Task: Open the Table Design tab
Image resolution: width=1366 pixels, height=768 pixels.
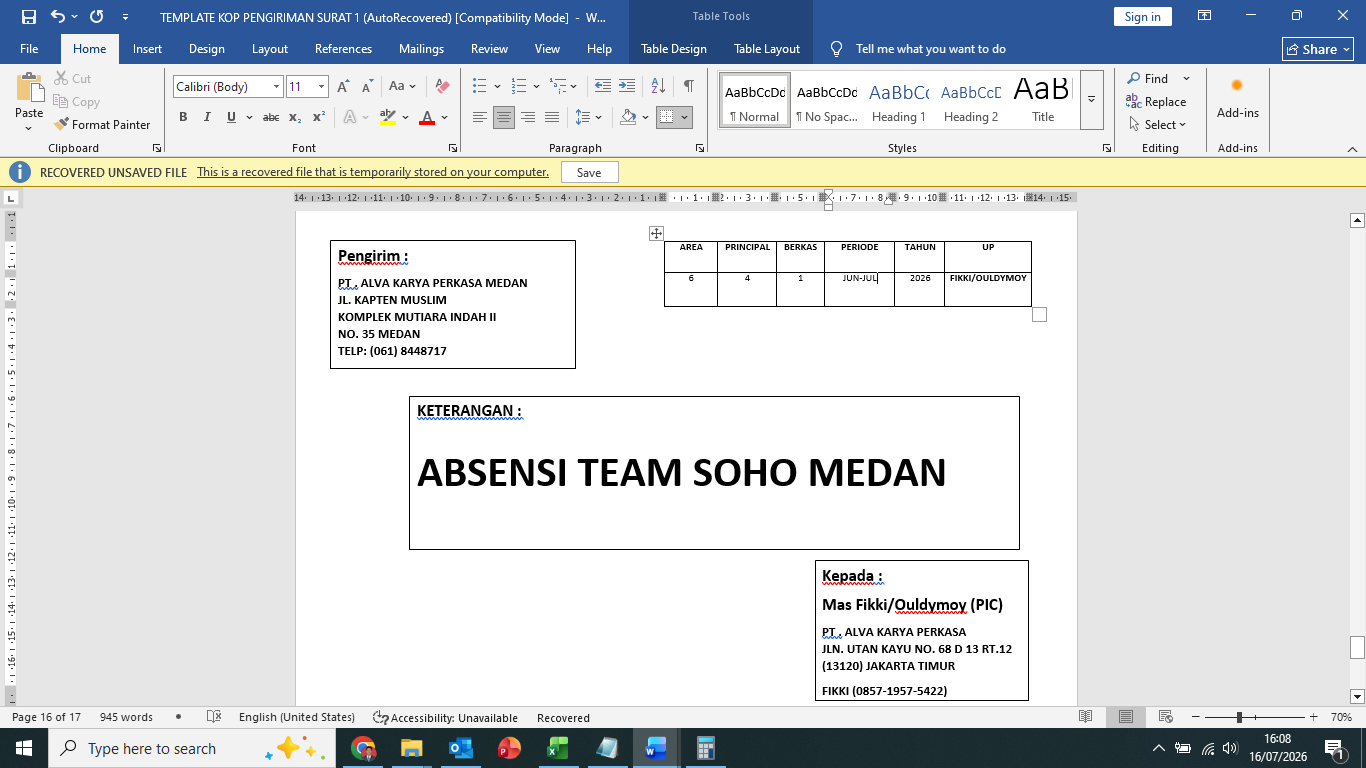Action: (674, 49)
